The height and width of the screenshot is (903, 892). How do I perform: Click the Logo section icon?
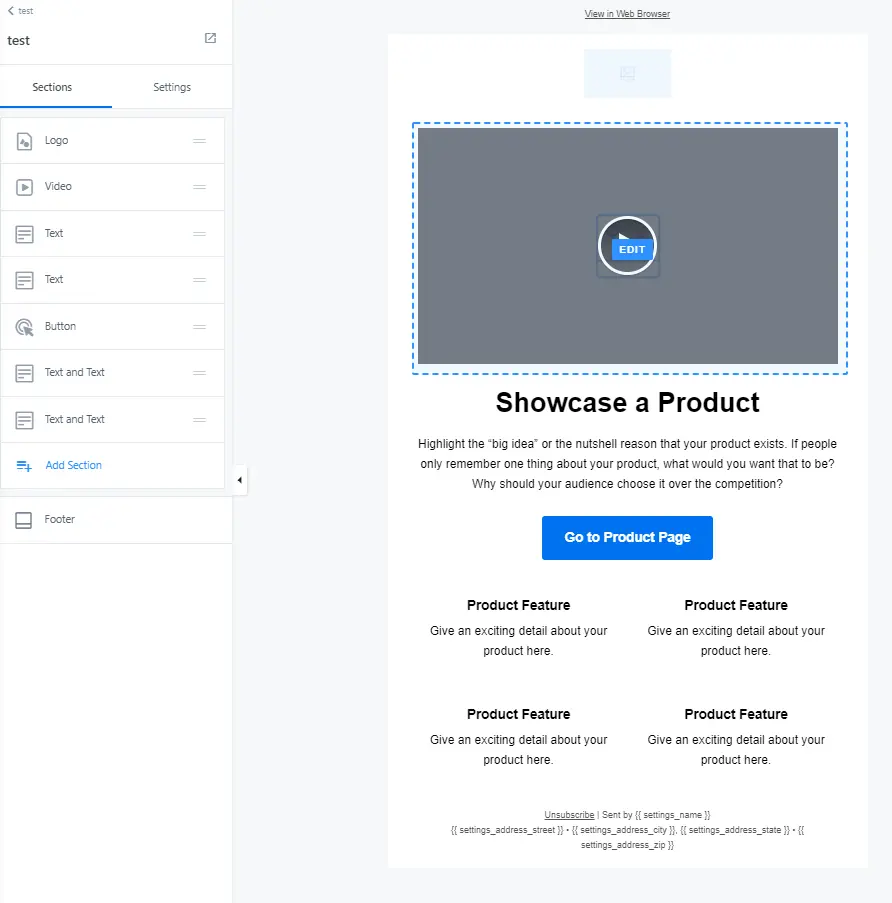(25, 141)
